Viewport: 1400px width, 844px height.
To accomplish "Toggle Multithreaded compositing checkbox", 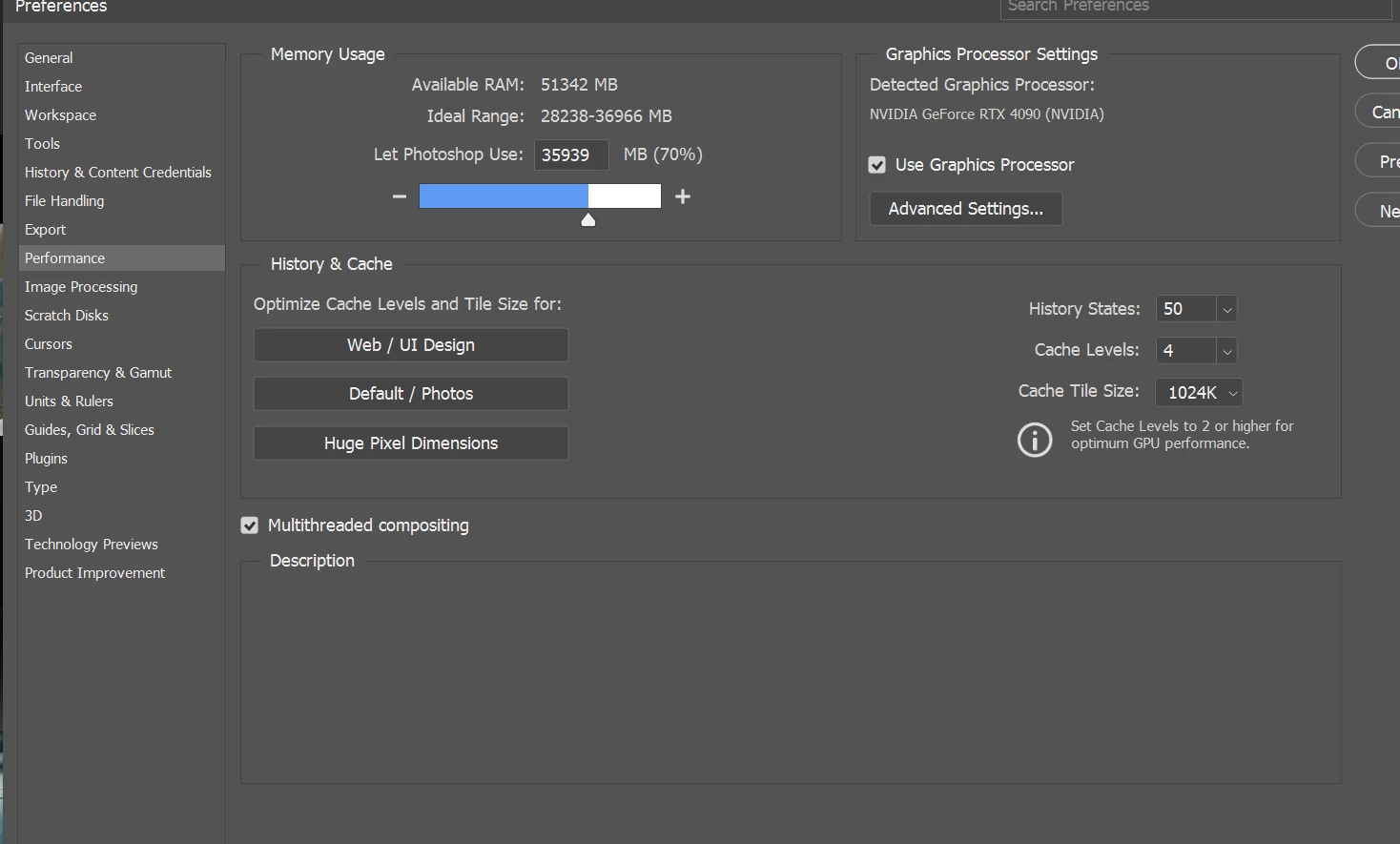I will [x=250, y=525].
